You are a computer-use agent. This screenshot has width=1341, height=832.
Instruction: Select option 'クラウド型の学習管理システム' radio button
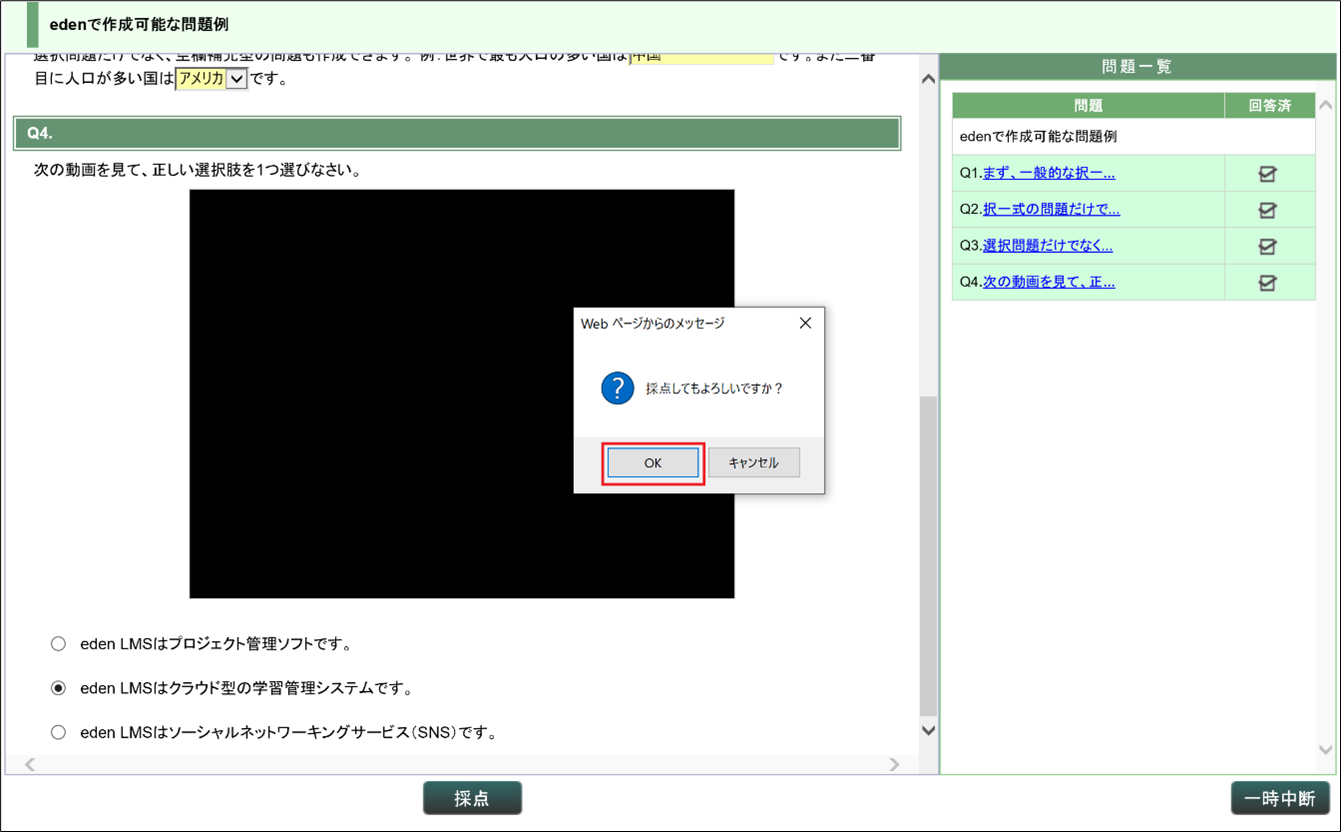click(58, 688)
